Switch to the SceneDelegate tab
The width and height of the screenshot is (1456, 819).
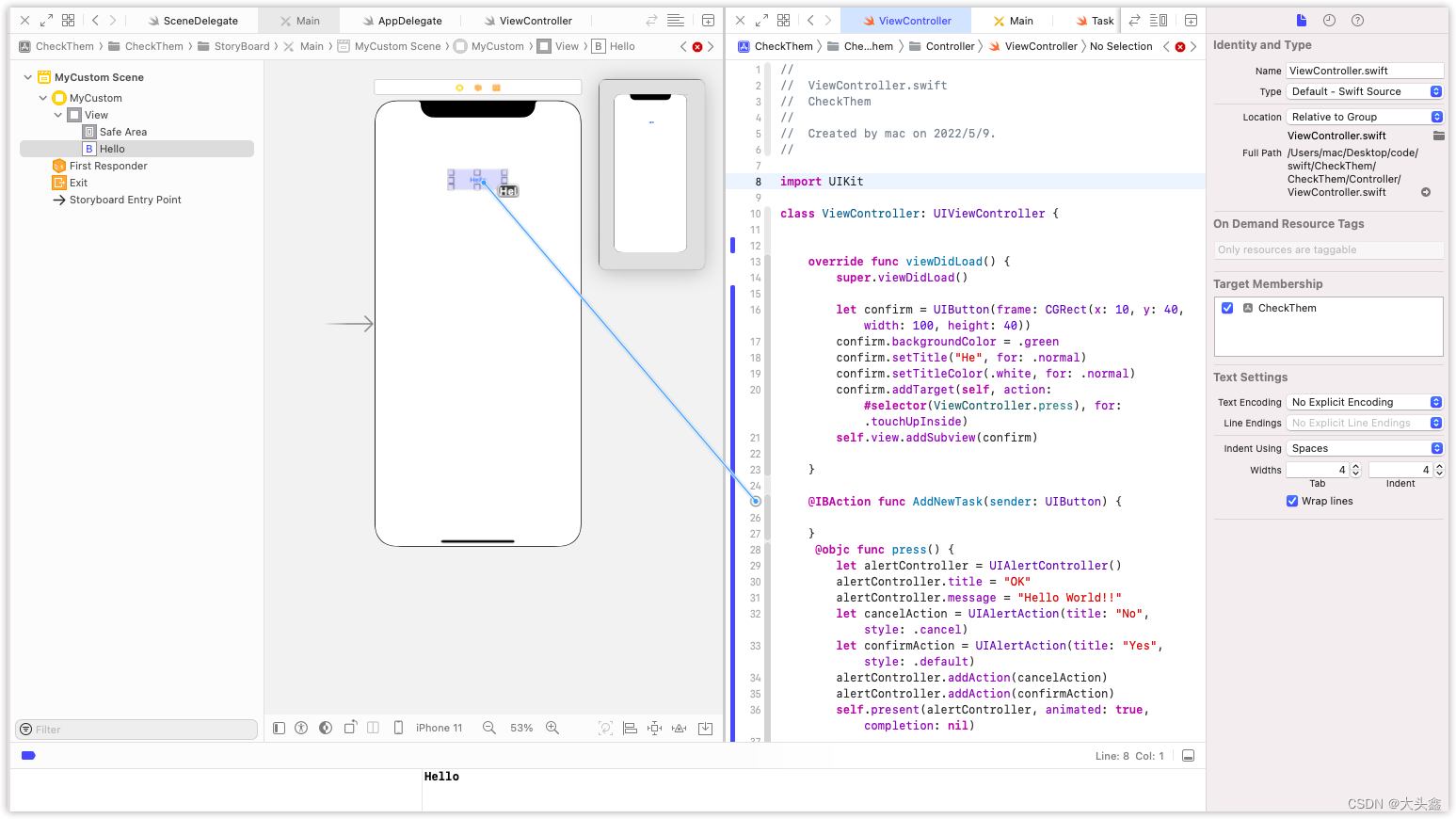pyautogui.click(x=200, y=21)
